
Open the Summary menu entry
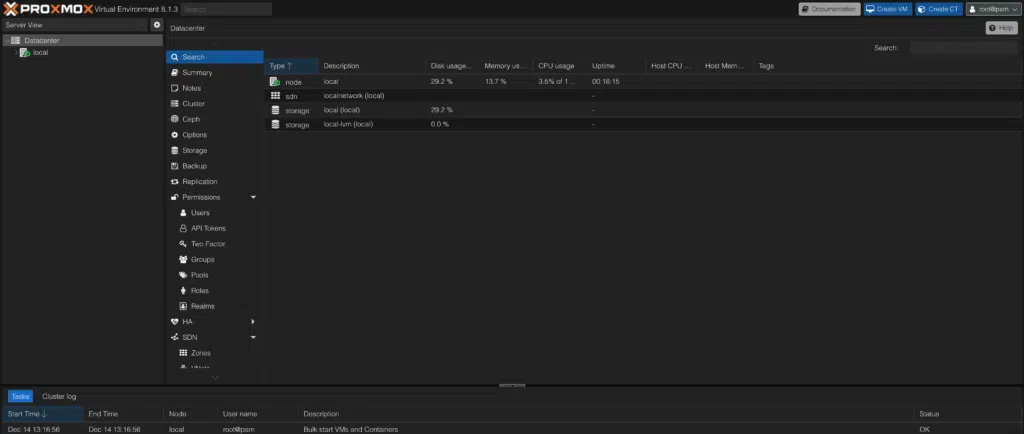coord(215,72)
